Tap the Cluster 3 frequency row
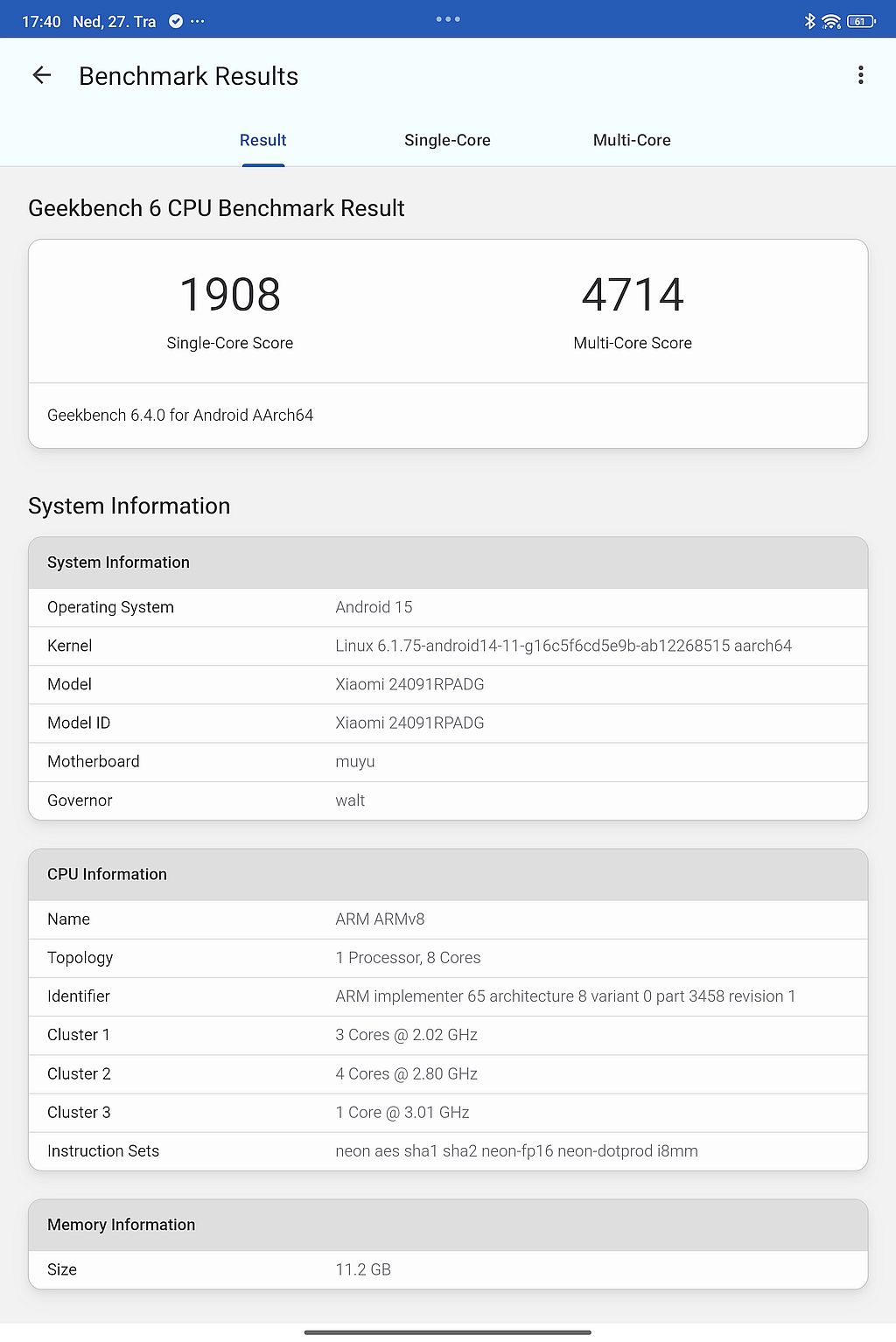 click(448, 1112)
